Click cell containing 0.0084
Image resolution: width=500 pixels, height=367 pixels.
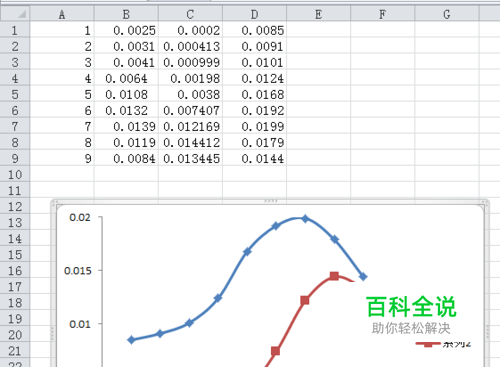pyautogui.click(x=126, y=158)
